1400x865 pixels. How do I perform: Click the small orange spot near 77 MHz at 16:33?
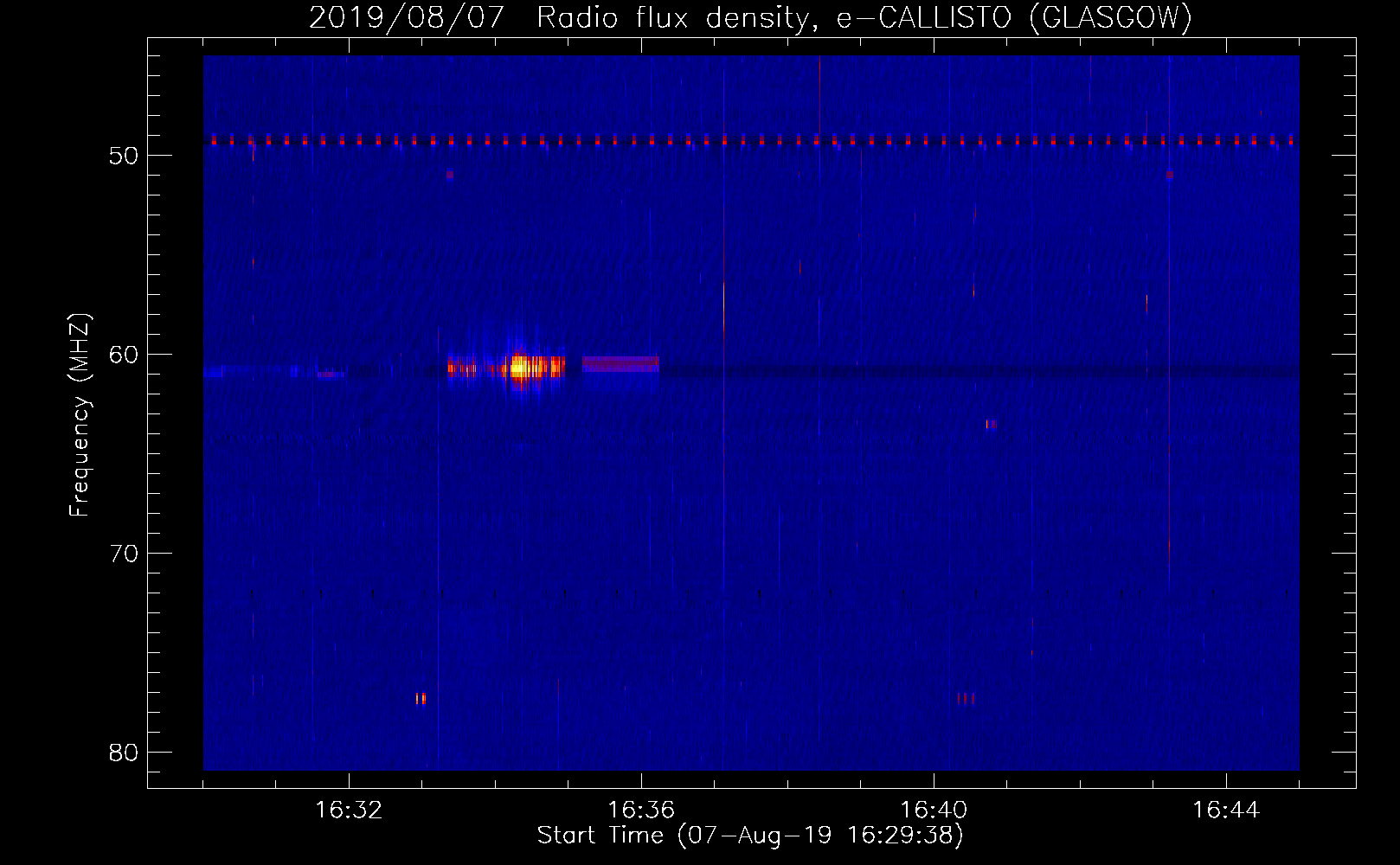point(421,698)
